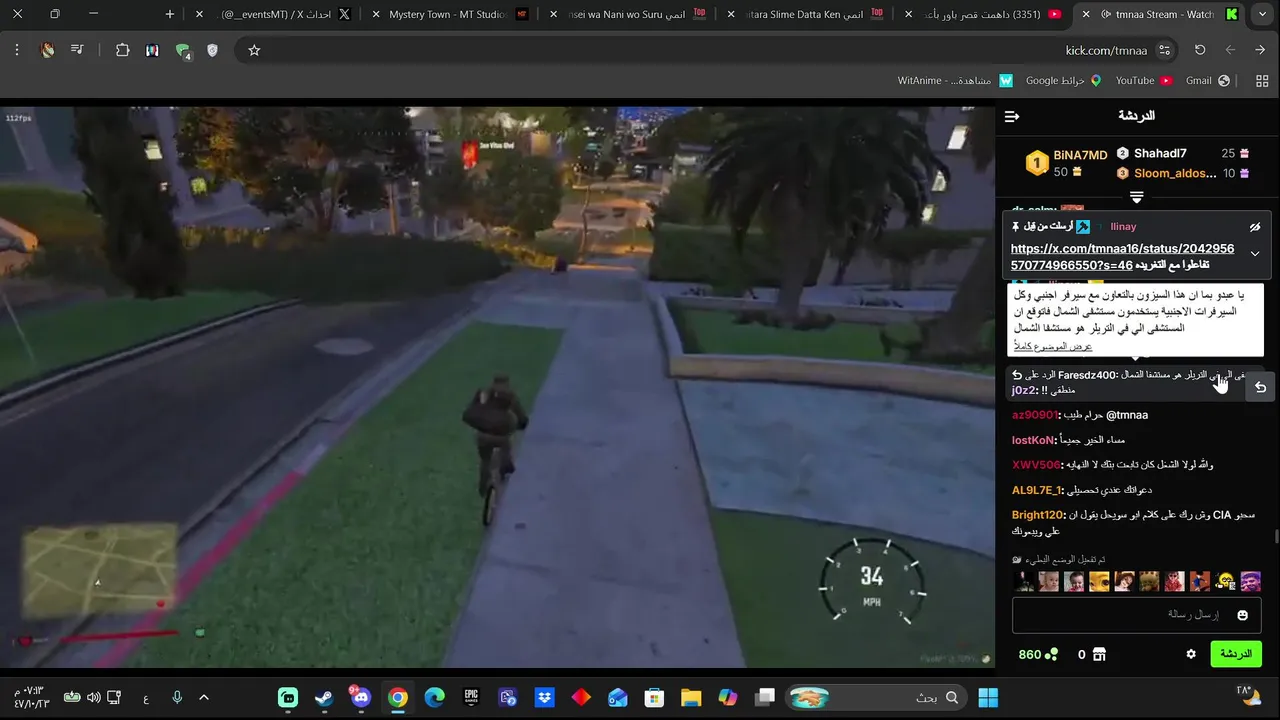View the 860 channel points balance
Screen dimensions: 1280x720
(1038, 655)
